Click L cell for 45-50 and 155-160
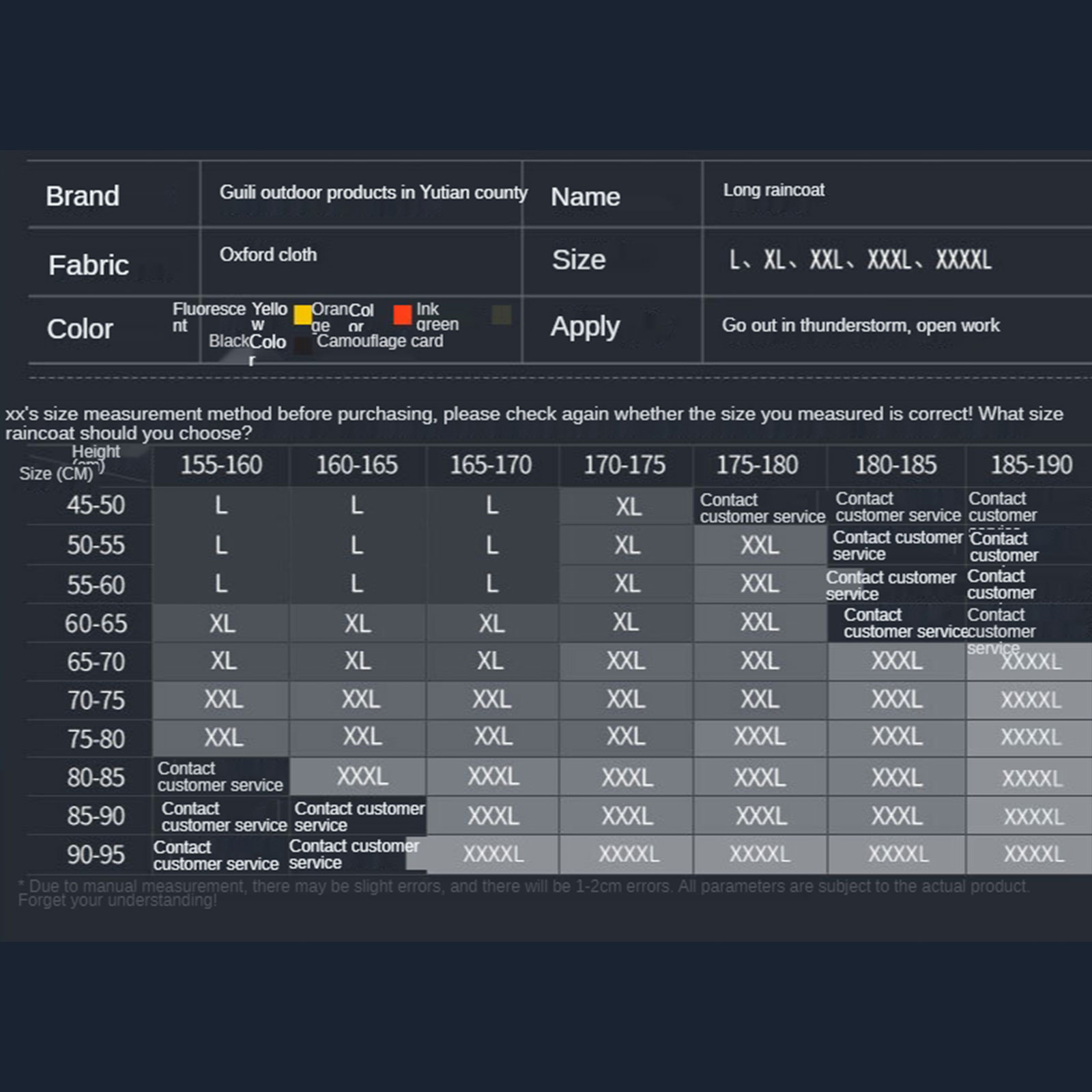This screenshot has height=1092, width=1092. (x=221, y=506)
